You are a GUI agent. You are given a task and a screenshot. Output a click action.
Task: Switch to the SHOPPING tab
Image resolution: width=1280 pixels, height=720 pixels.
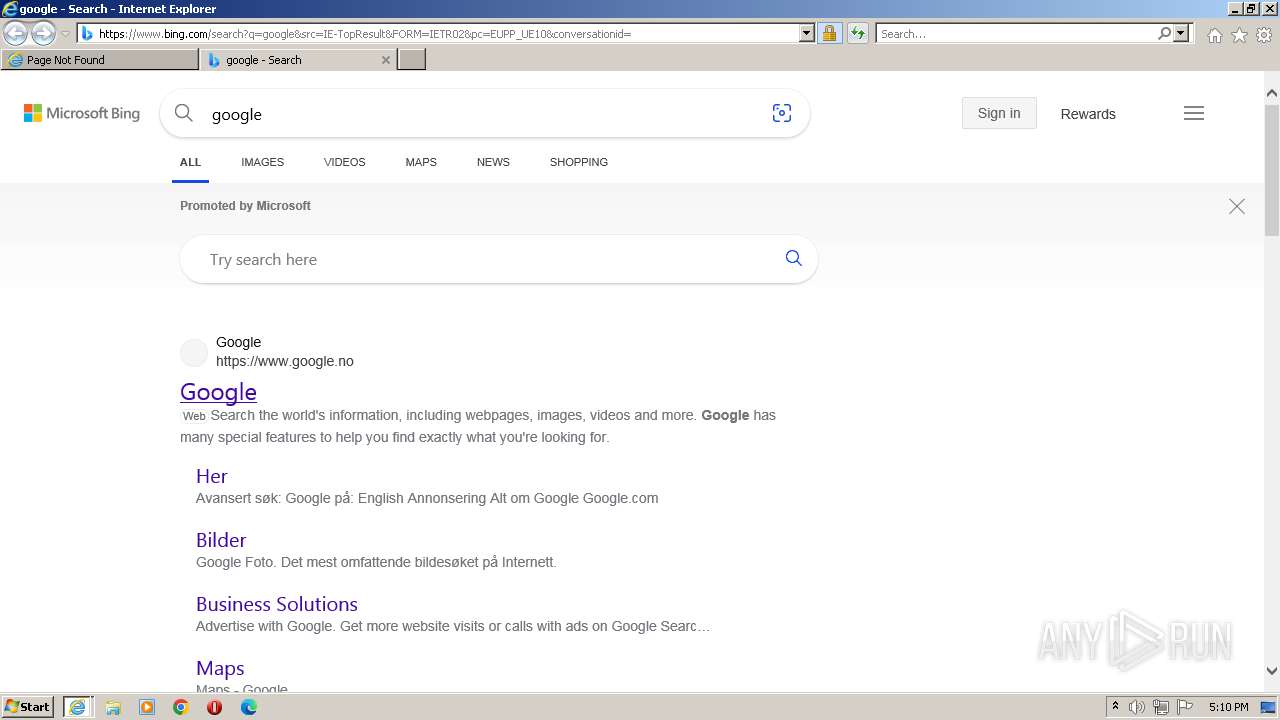(x=579, y=162)
